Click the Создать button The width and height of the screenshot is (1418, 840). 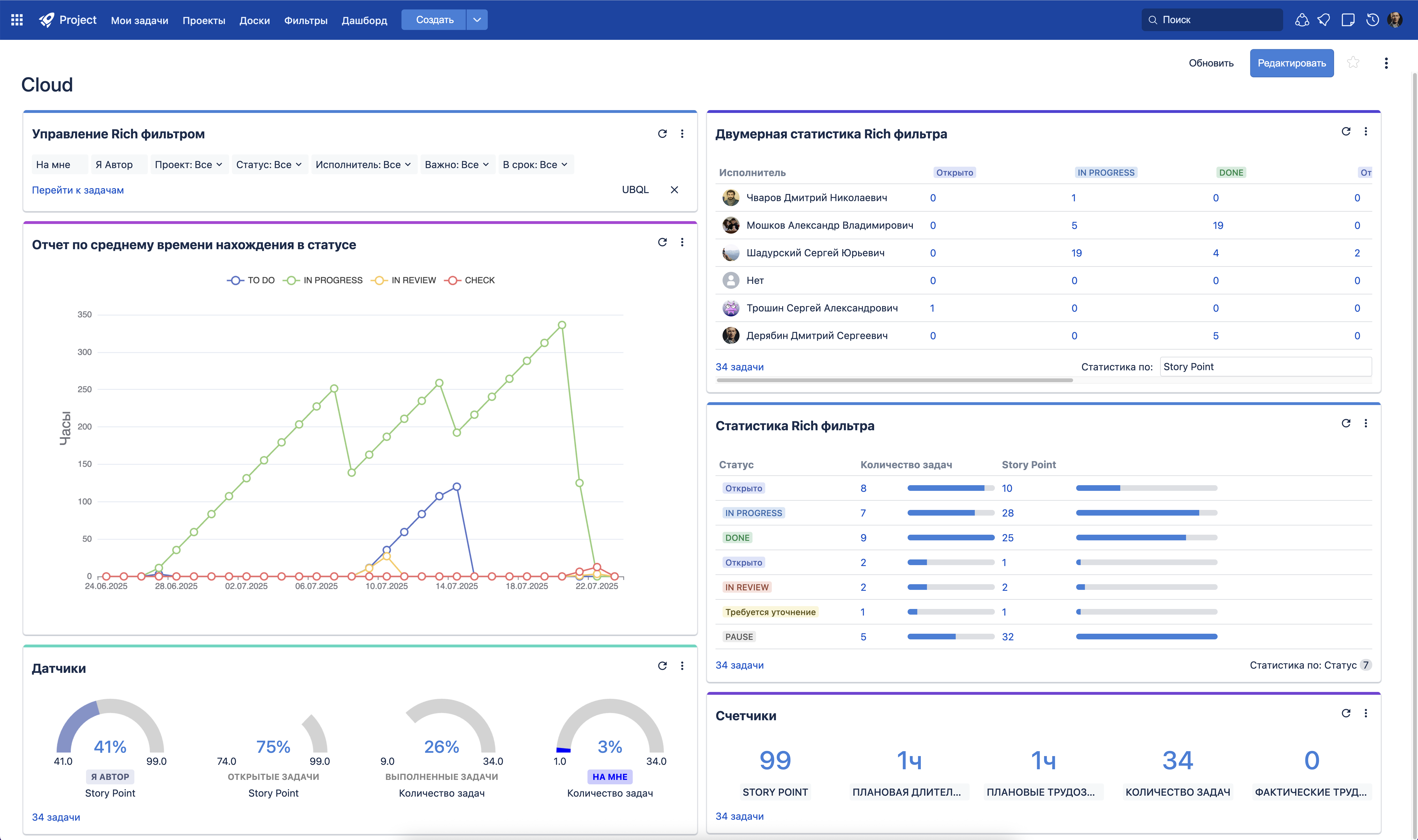click(x=434, y=20)
